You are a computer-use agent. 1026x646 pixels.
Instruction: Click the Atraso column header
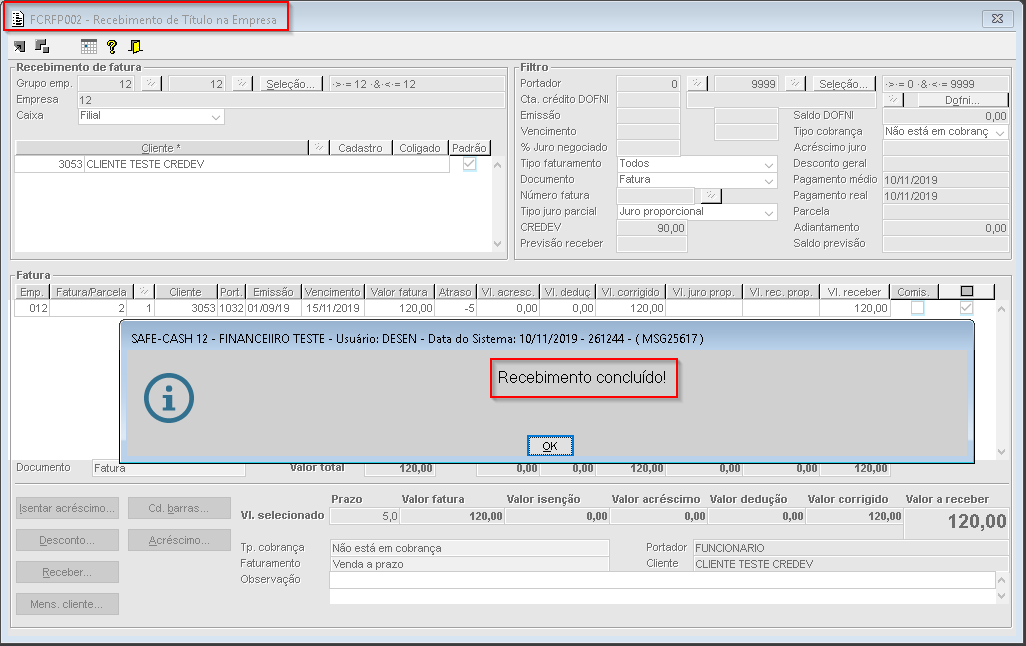[x=455, y=292]
